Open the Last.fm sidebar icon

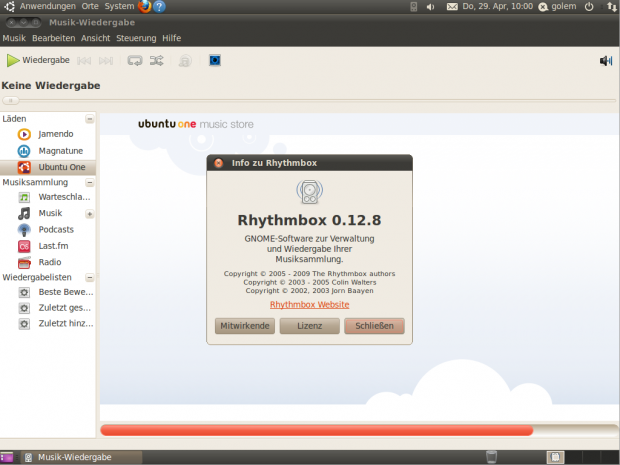pyautogui.click(x=24, y=246)
